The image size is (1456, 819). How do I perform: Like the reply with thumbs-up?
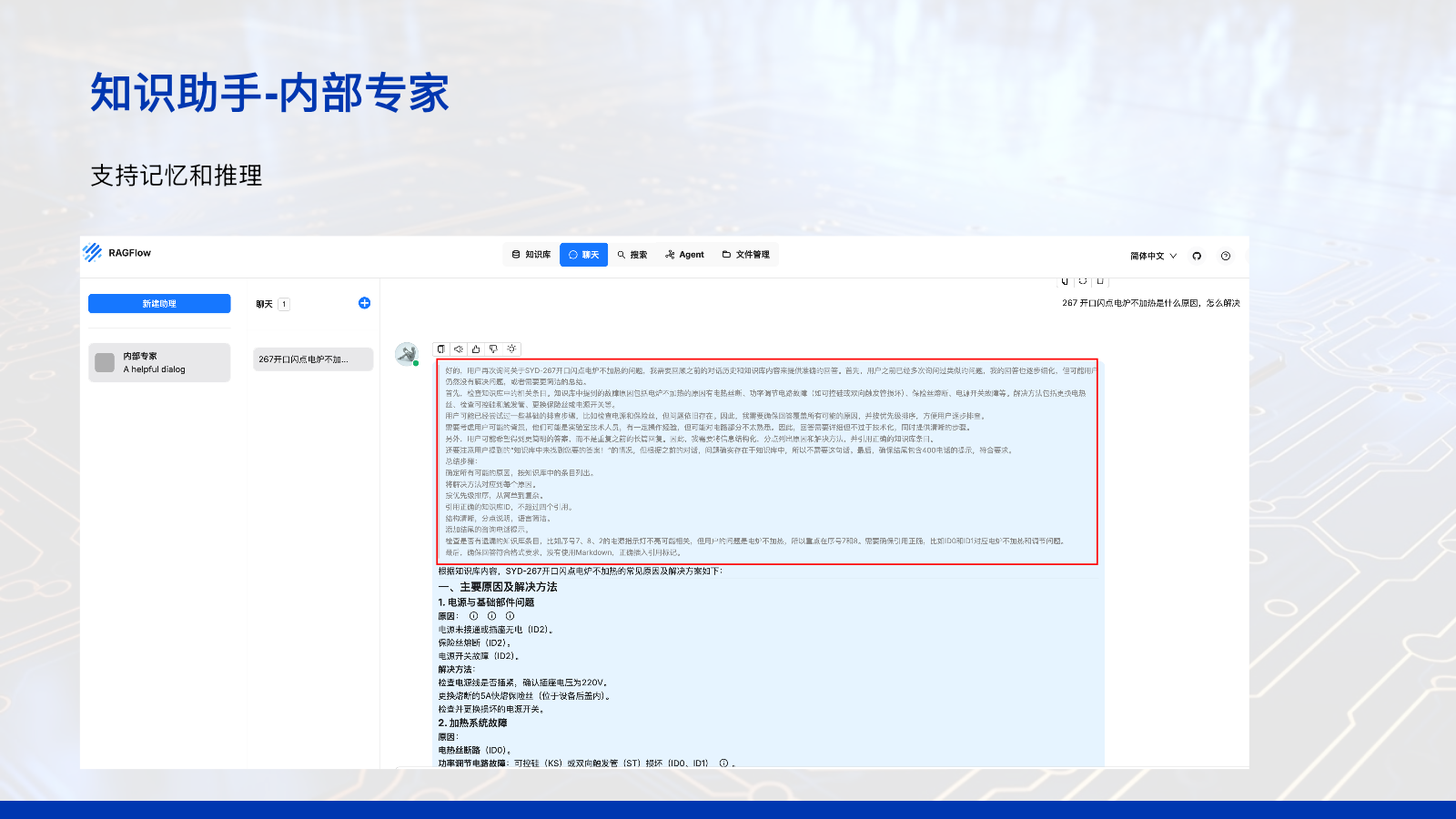pos(476,349)
